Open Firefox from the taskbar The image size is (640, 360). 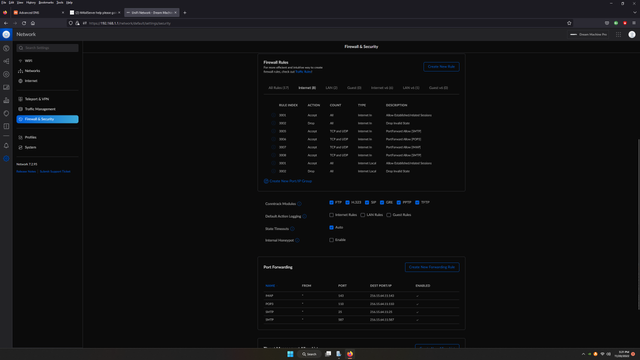click(x=350, y=354)
